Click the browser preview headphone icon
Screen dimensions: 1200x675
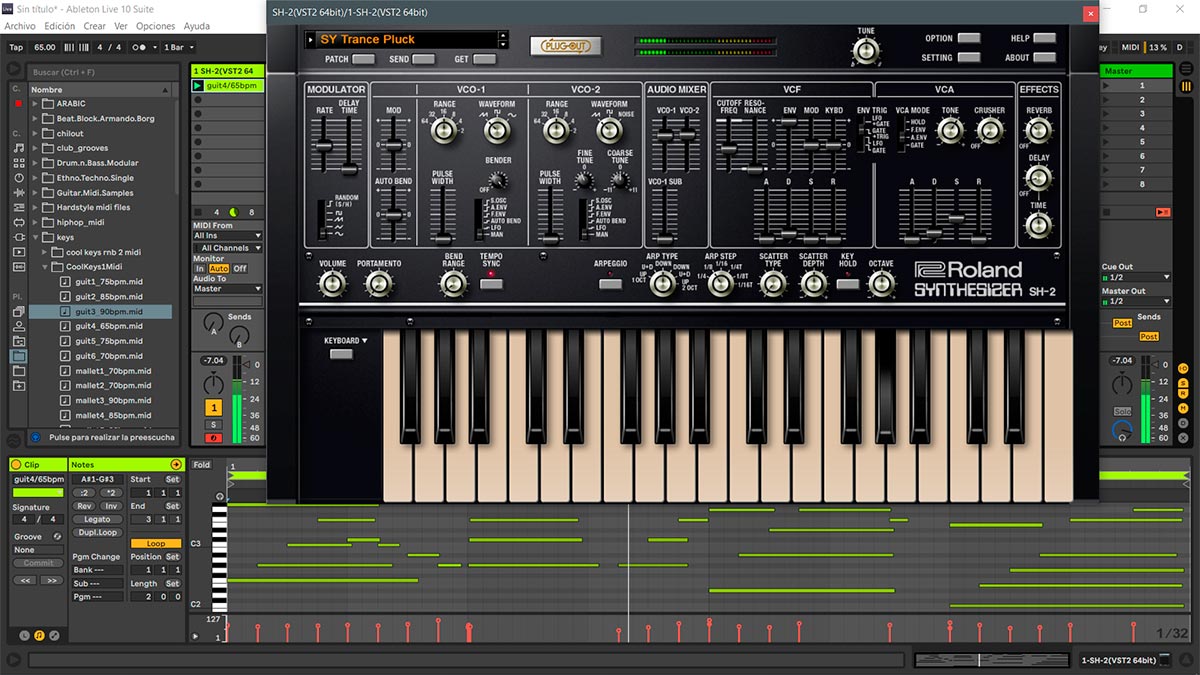36,437
